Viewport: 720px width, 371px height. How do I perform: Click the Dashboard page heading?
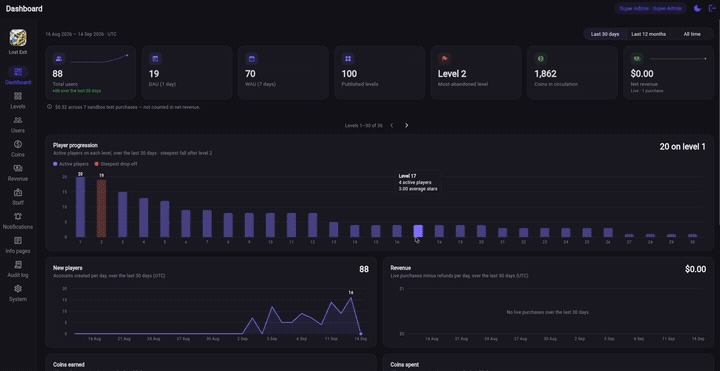(24, 8)
